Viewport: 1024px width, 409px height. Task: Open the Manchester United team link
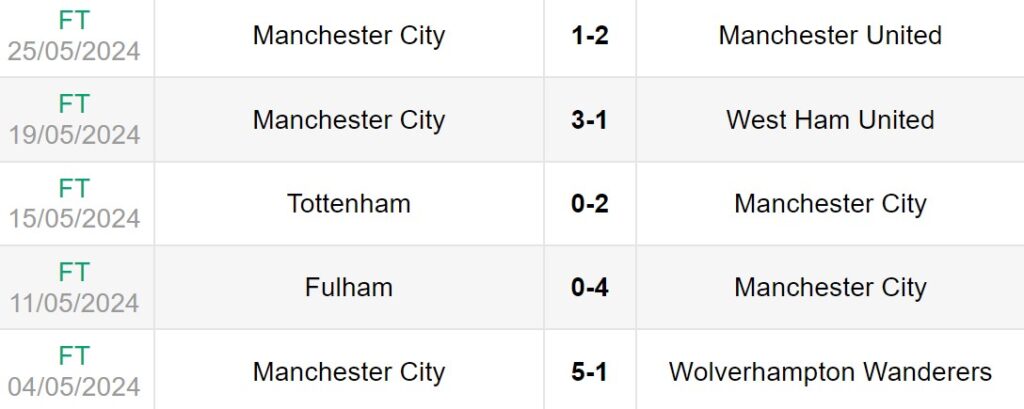[x=830, y=36]
